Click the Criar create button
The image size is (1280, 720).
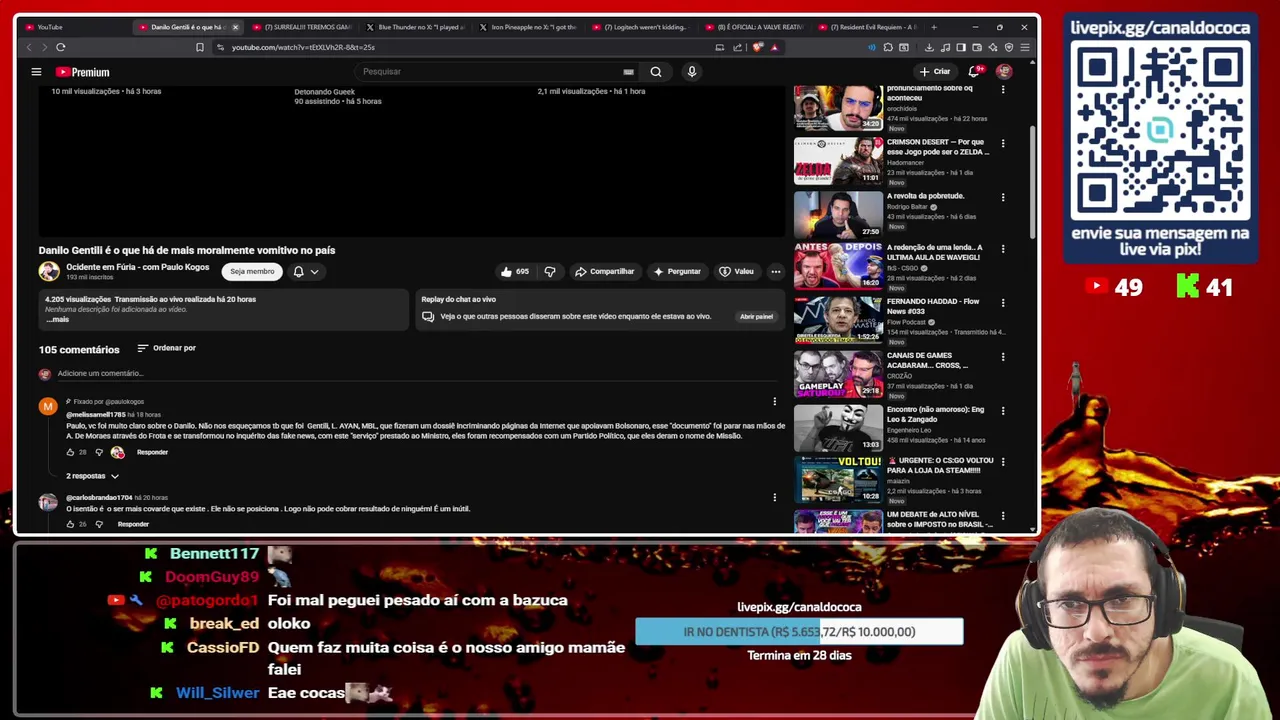[x=935, y=72]
